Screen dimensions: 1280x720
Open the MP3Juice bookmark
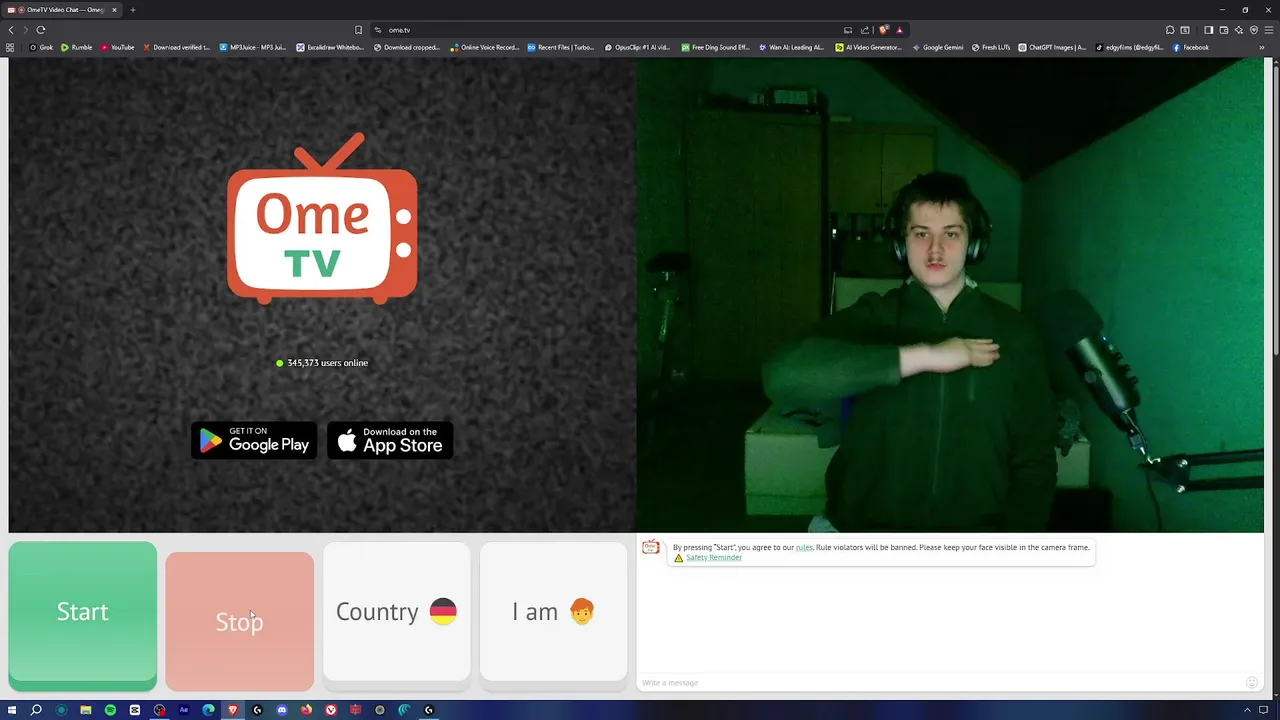pos(252,47)
